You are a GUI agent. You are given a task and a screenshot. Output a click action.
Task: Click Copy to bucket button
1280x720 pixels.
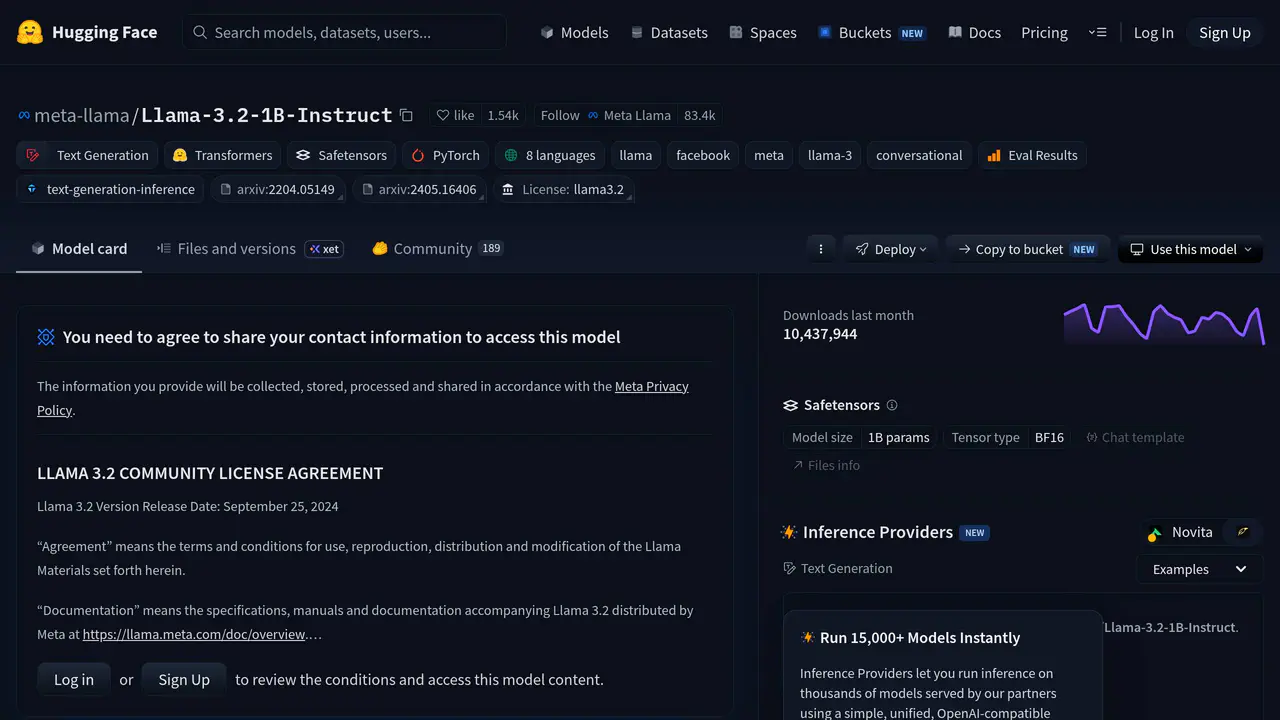point(1028,249)
